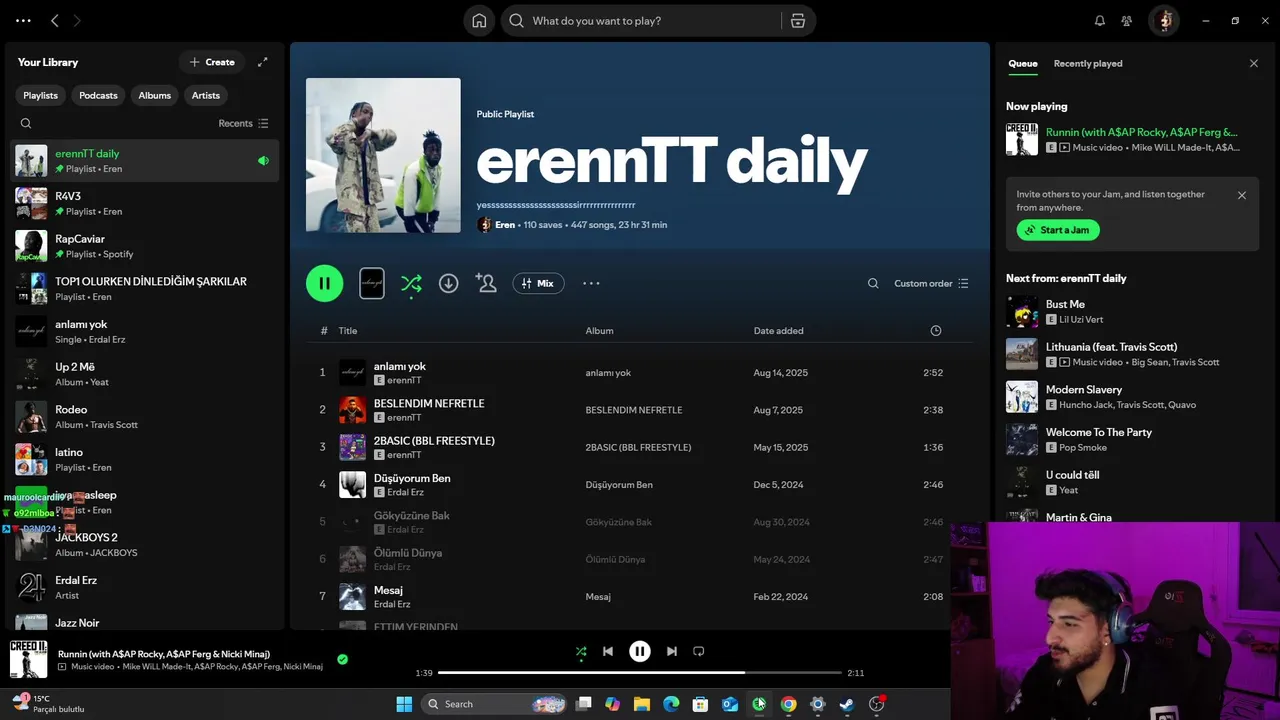Click the Mix button
This screenshot has width=1280, height=720.
pyautogui.click(x=538, y=283)
